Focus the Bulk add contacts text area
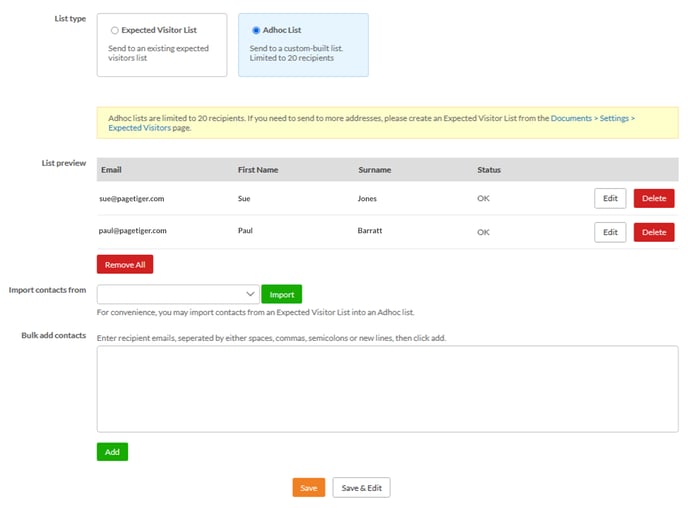The width and height of the screenshot is (688, 508). (387, 388)
